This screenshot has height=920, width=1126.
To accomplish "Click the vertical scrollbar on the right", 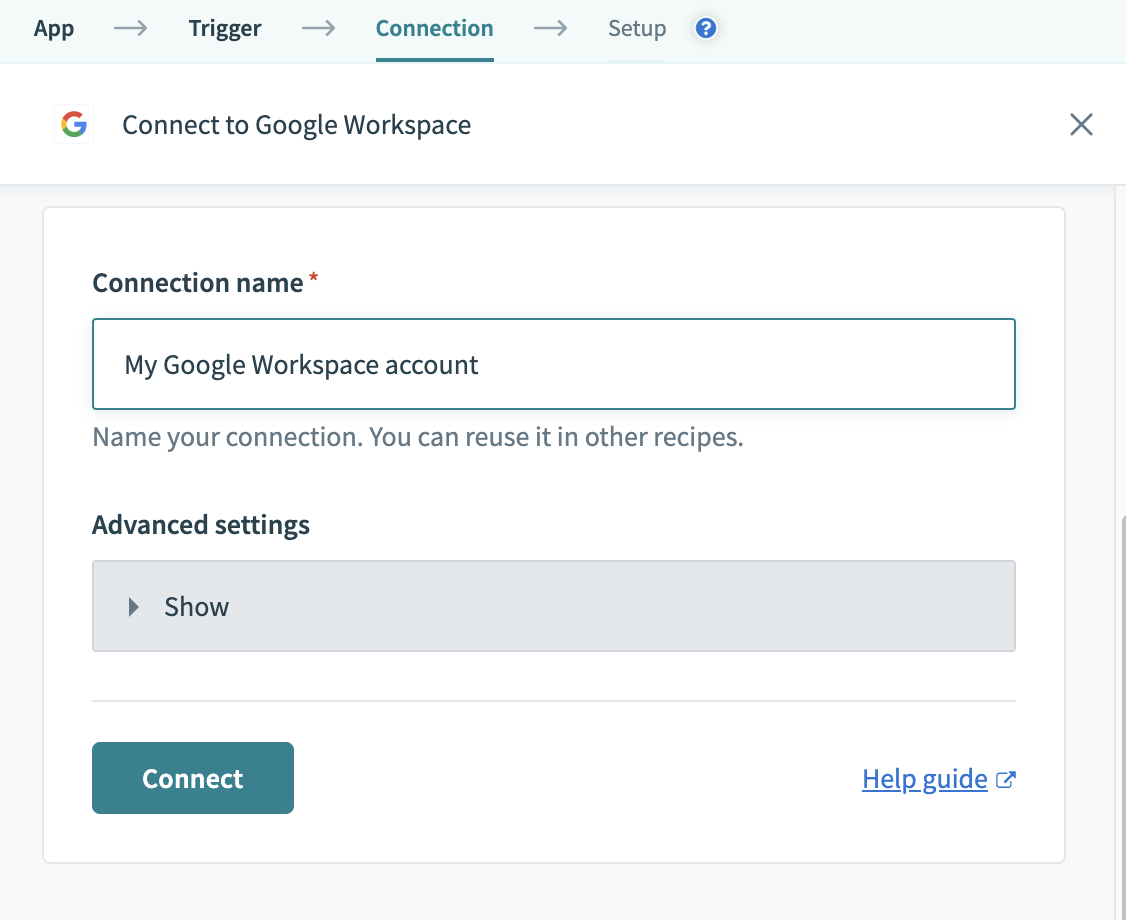I will tap(1120, 700).
